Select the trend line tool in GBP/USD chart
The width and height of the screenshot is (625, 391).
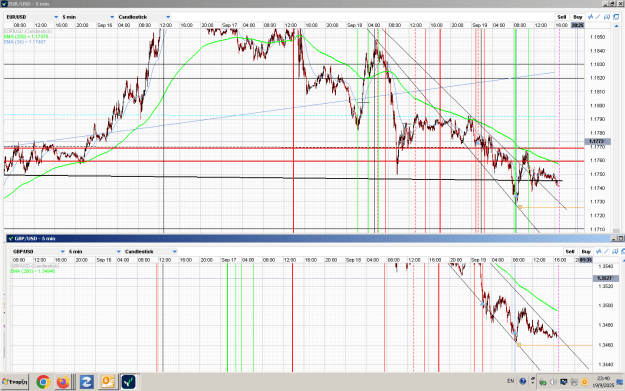[607, 251]
